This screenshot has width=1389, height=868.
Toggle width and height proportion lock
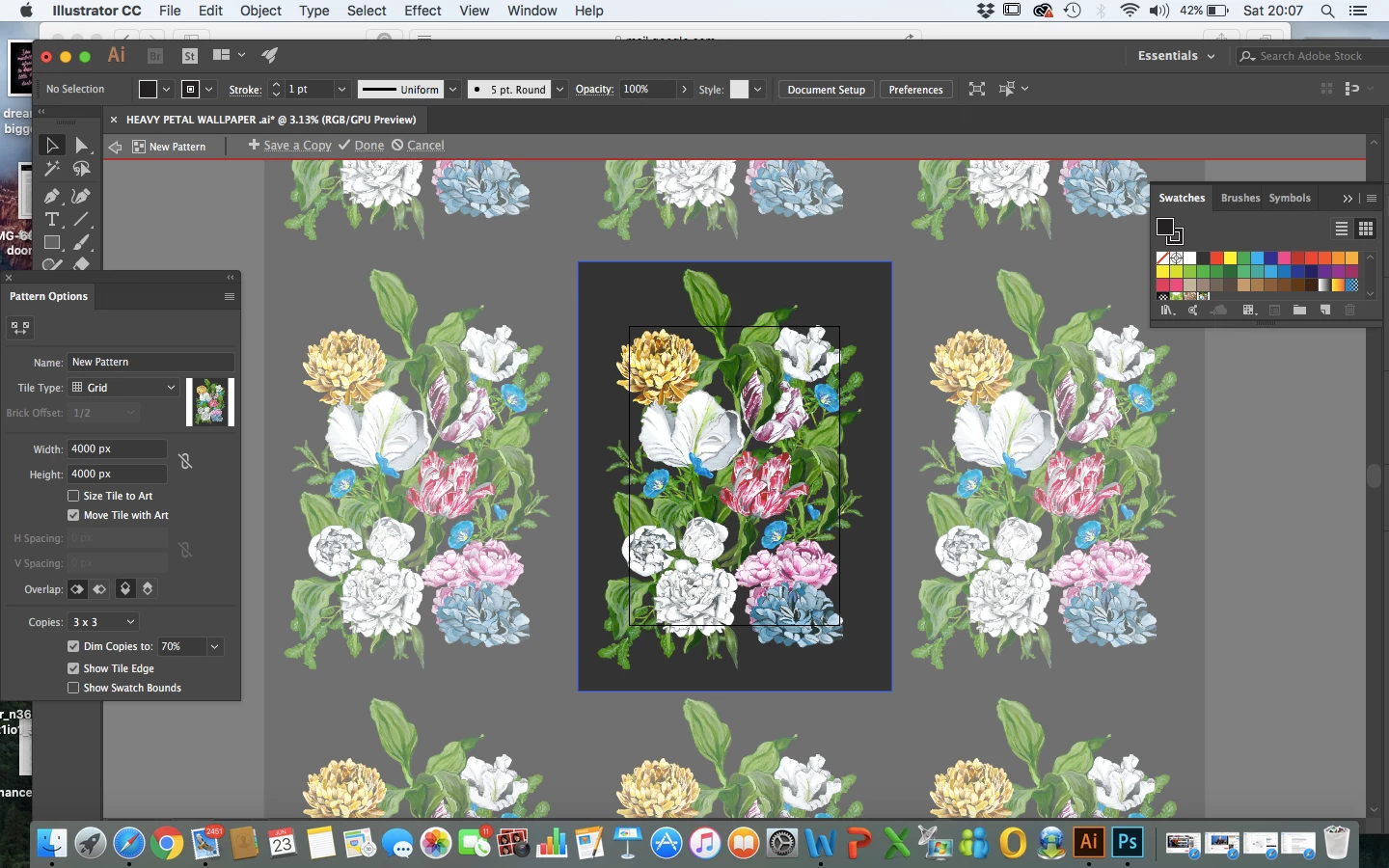[185, 461]
